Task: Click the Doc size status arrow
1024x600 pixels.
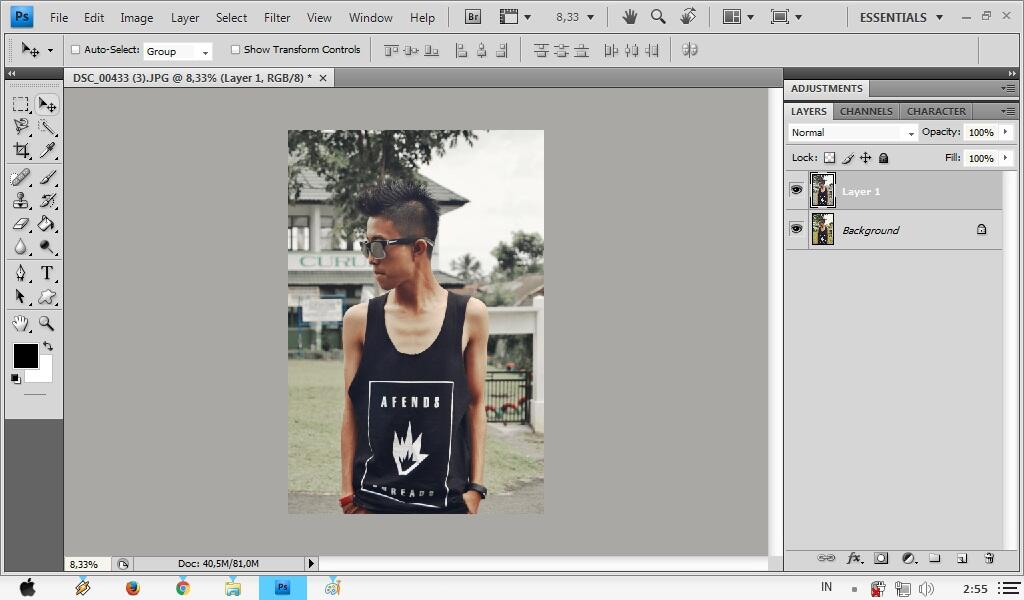Action: coord(311,563)
